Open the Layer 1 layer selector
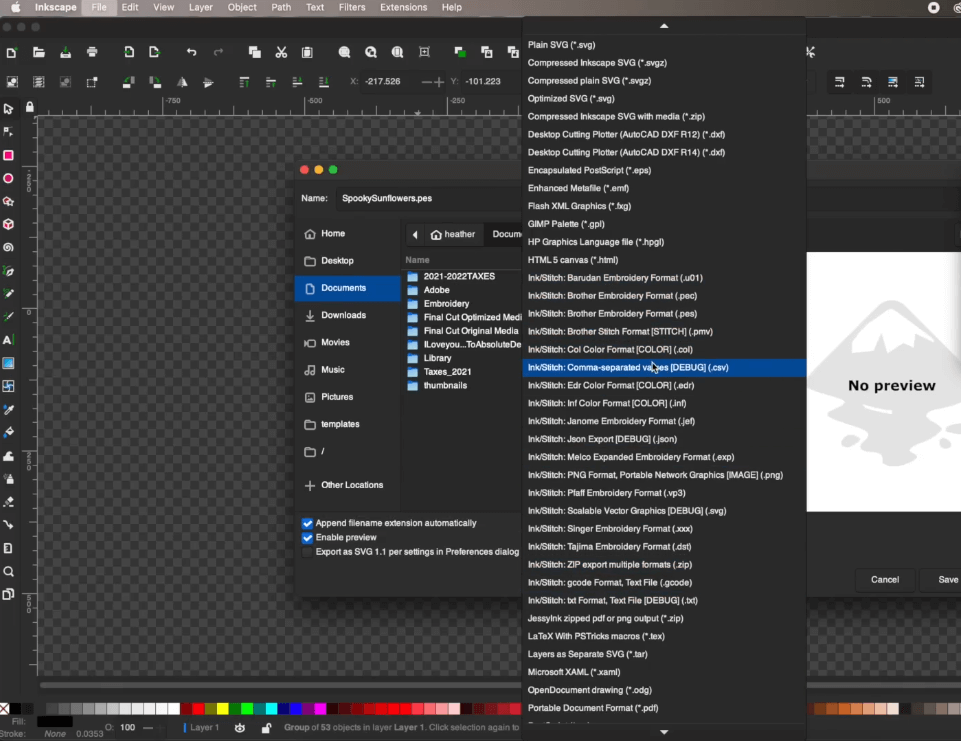This screenshot has width=961, height=741. [x=205, y=728]
